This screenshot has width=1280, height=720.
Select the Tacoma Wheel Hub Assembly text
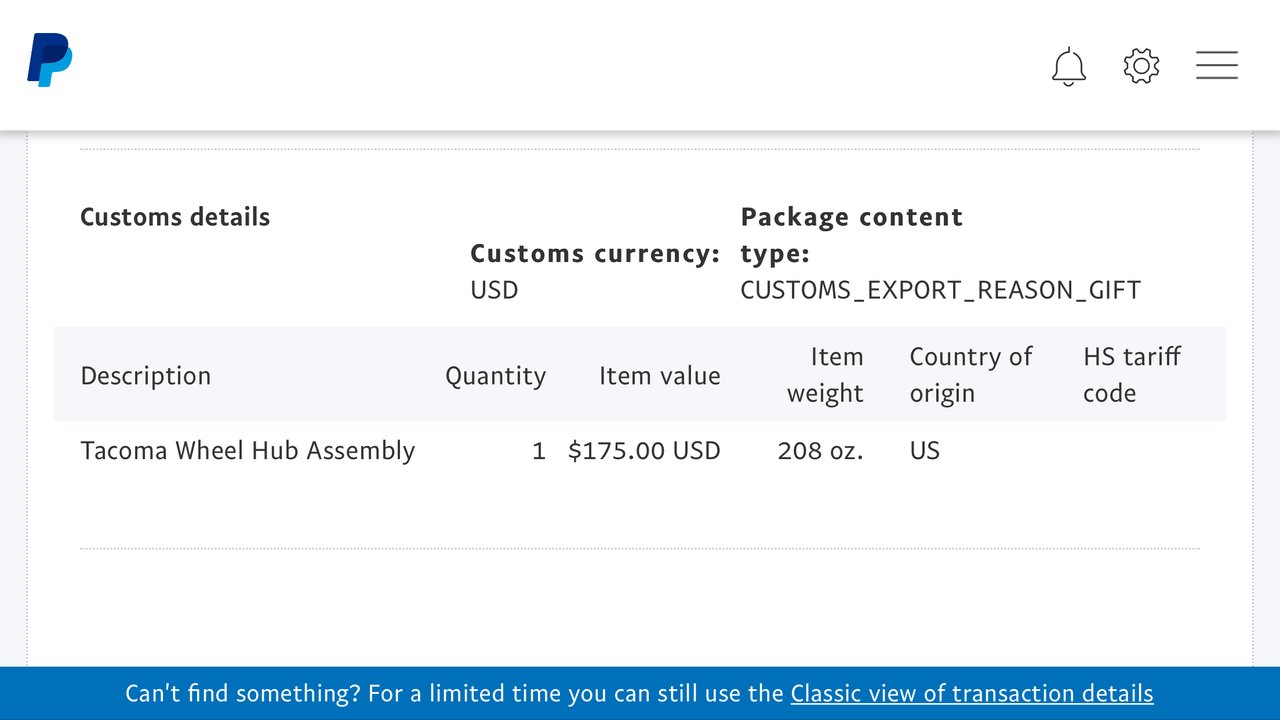coord(247,451)
